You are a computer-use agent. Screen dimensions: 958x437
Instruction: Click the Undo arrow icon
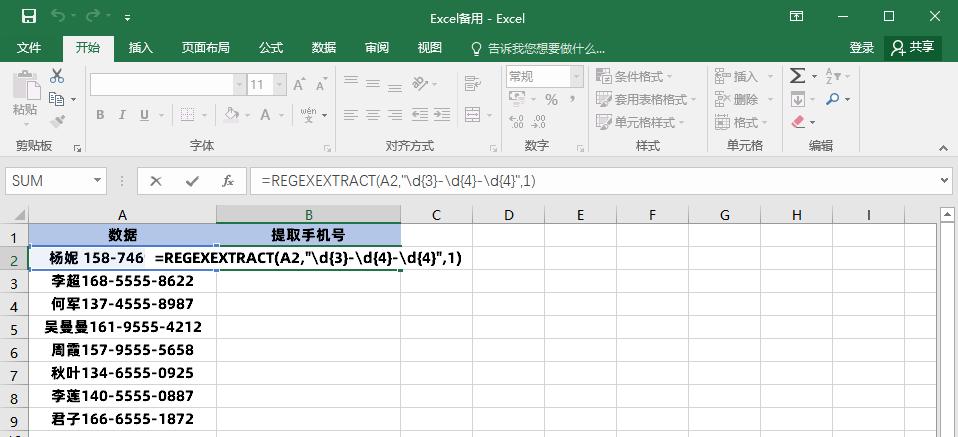tap(59, 17)
